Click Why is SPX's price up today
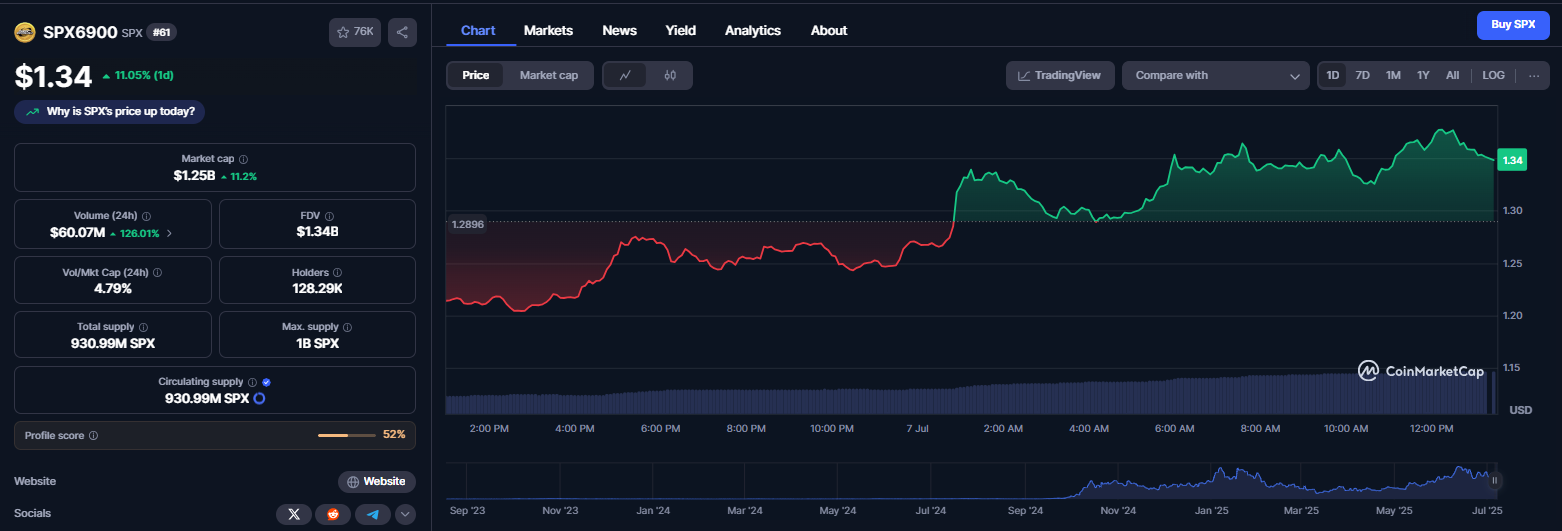 110,111
